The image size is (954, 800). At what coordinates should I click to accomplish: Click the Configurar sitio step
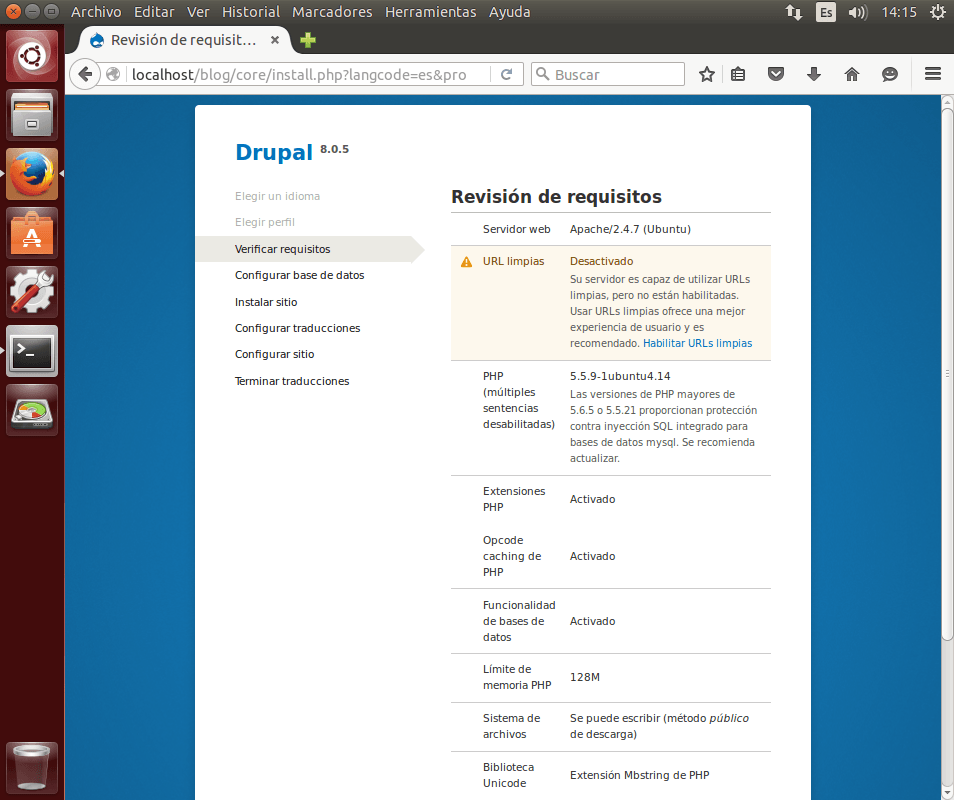click(x=274, y=354)
